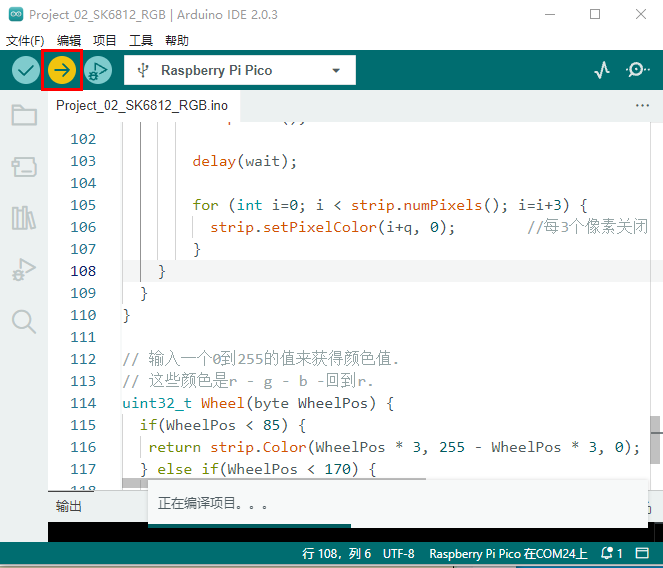The height and width of the screenshot is (568, 663).
Task: Click the Upload arrow button
Action: pos(62,70)
